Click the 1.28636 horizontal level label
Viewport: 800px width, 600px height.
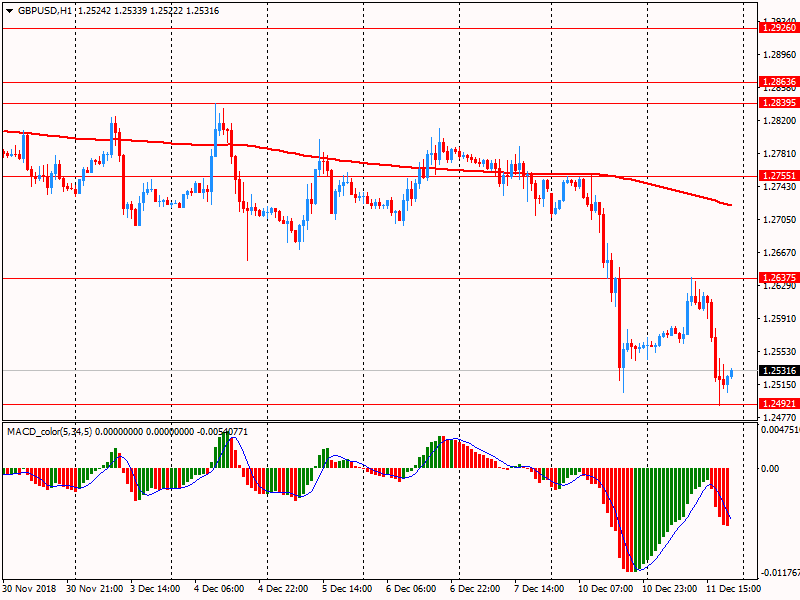[x=779, y=81]
